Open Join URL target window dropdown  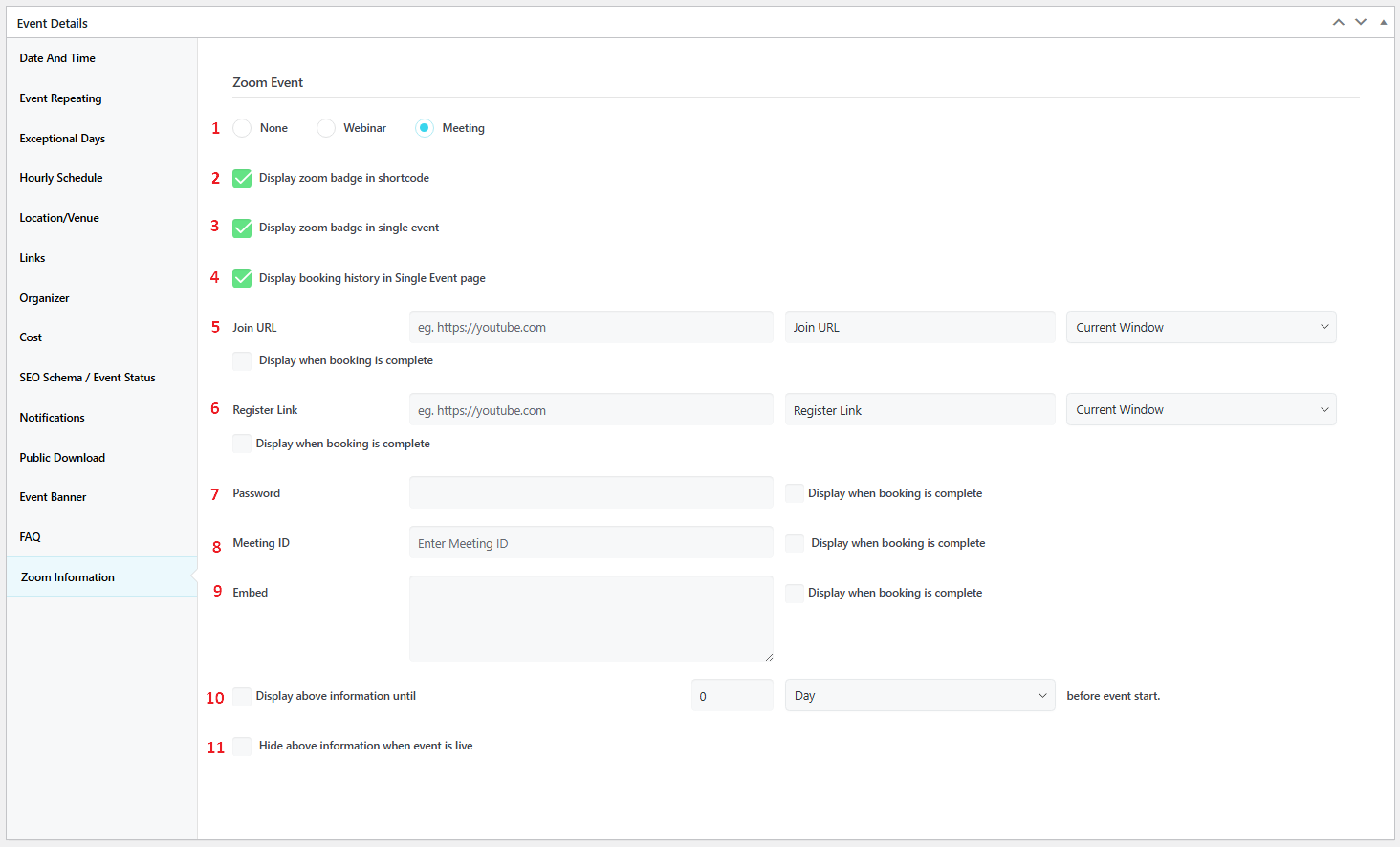pos(1200,327)
